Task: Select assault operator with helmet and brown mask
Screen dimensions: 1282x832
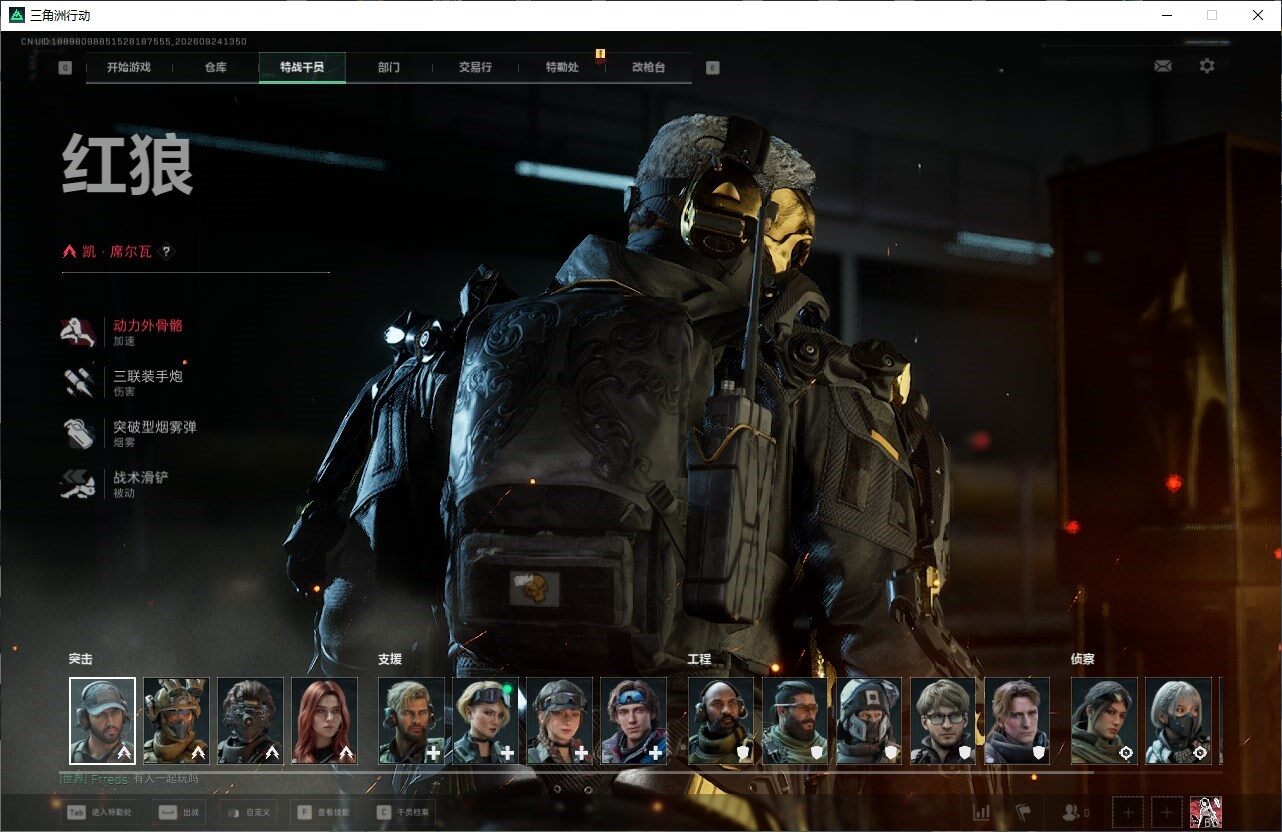Action: [x=176, y=721]
